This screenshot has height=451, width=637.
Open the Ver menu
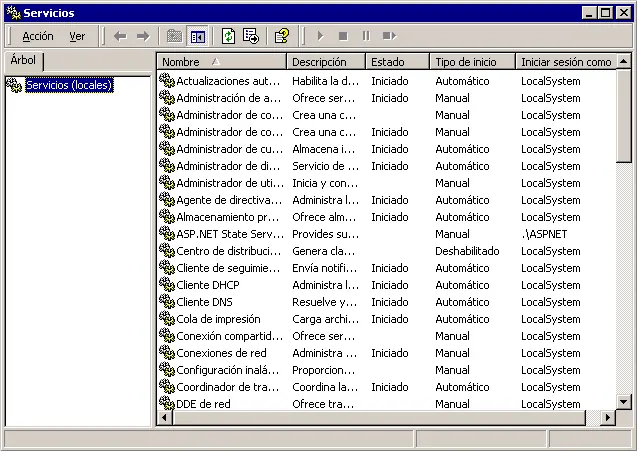click(77, 36)
